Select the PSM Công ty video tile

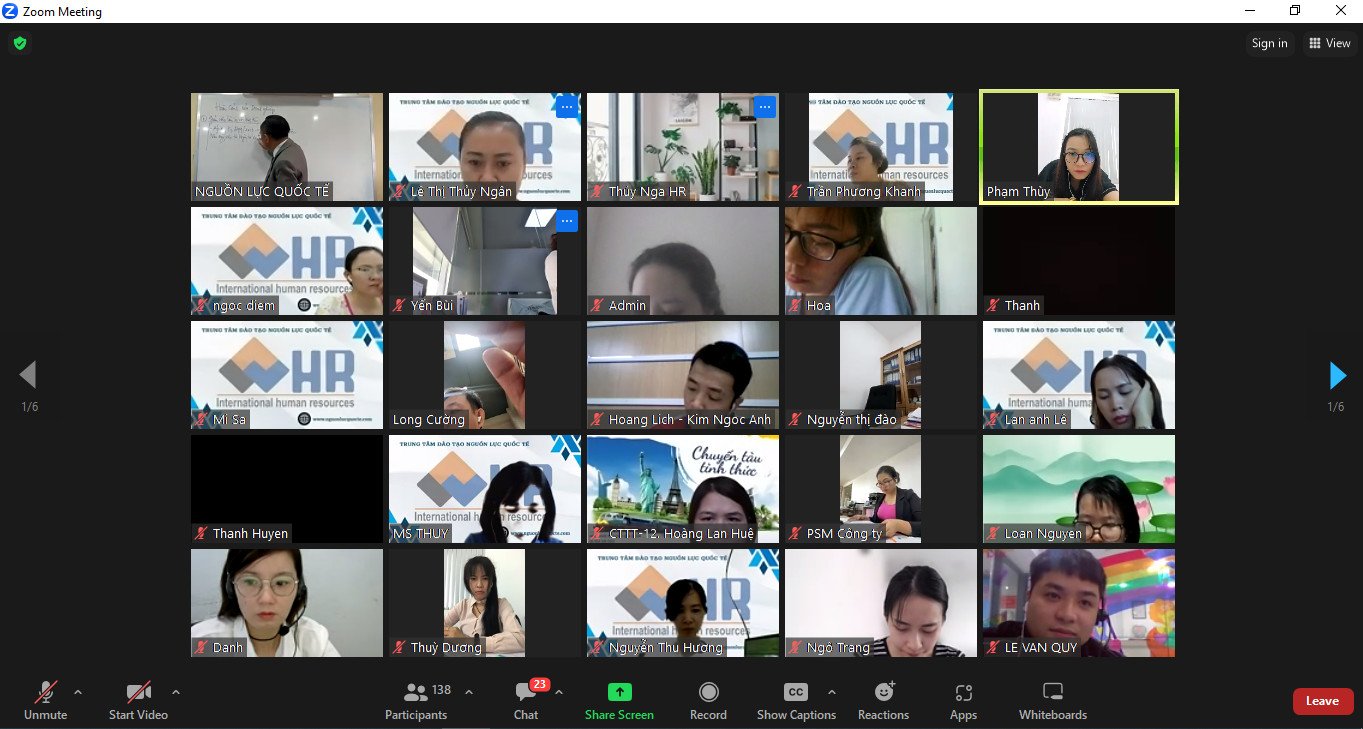point(881,489)
